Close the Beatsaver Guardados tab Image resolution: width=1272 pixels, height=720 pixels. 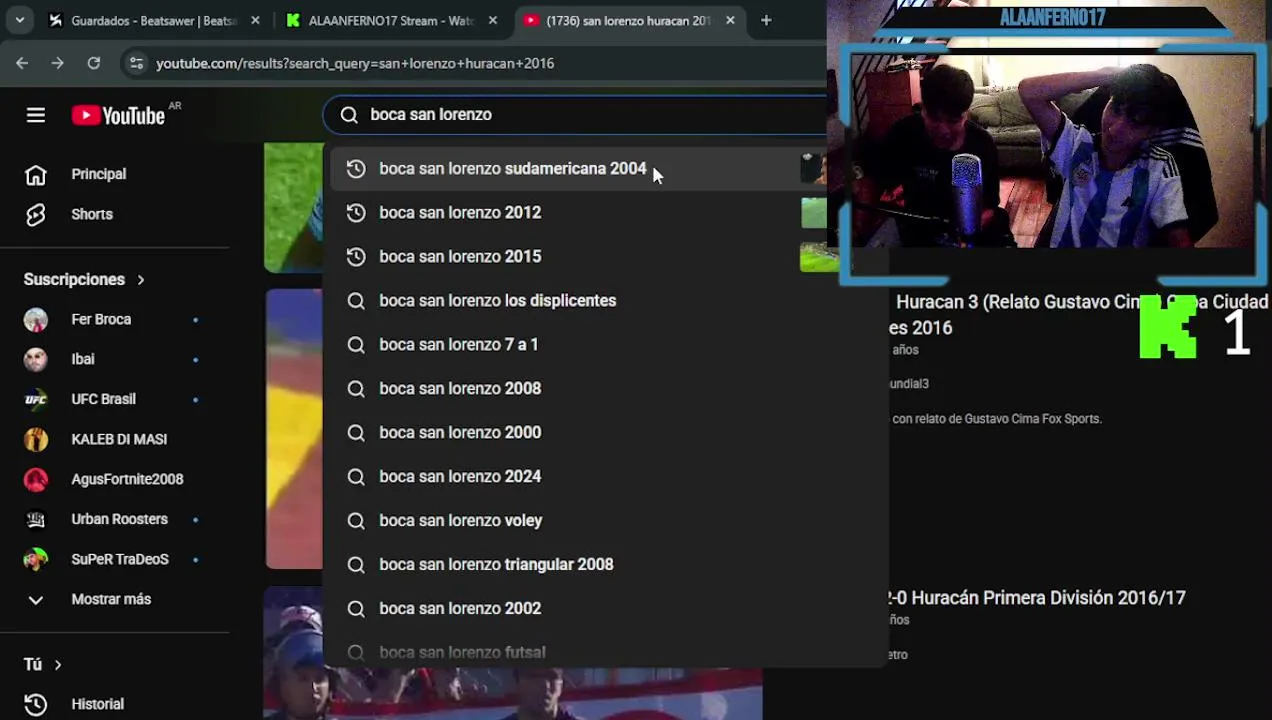point(255,20)
